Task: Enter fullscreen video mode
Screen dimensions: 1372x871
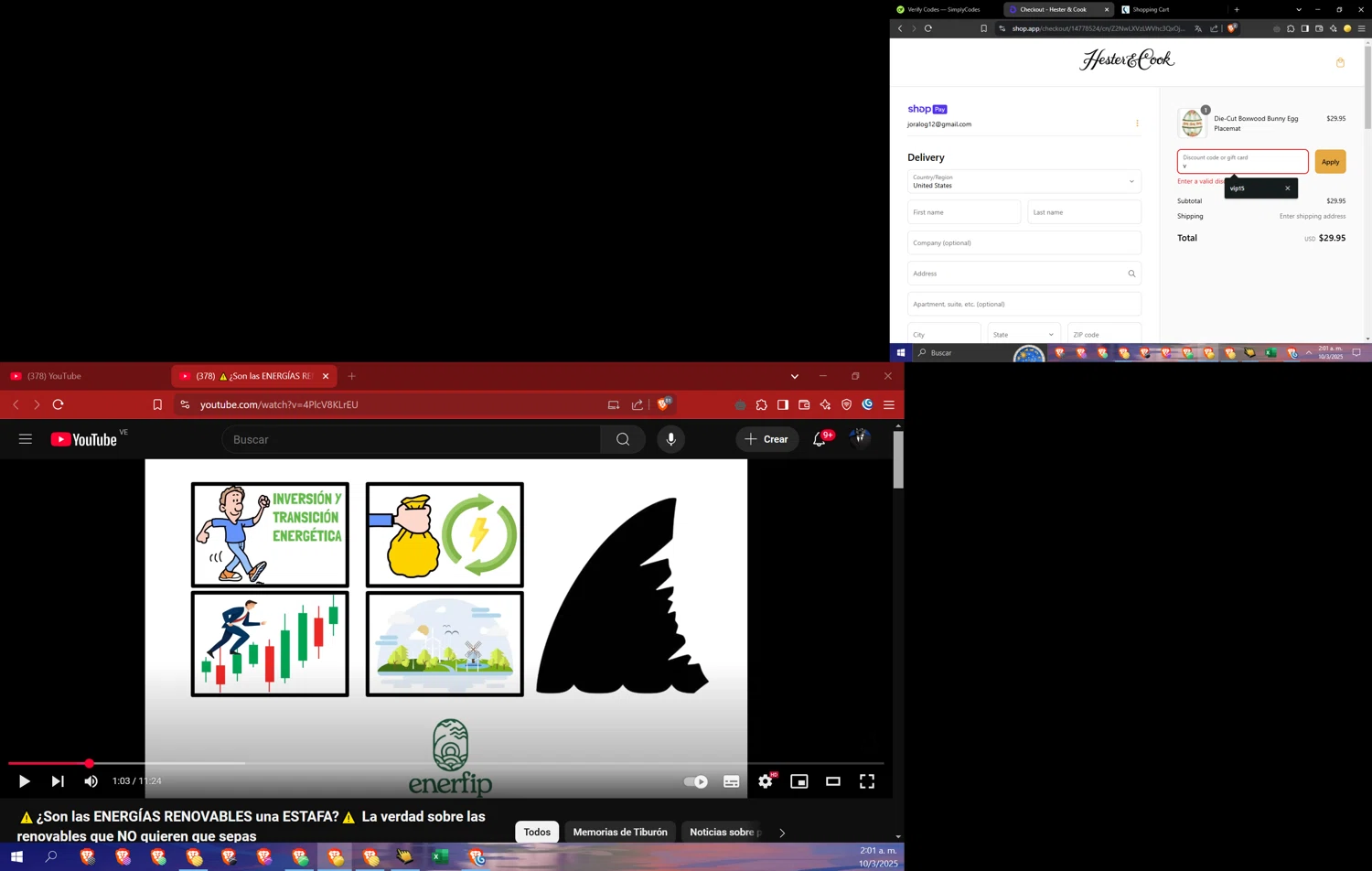Action: (x=867, y=781)
